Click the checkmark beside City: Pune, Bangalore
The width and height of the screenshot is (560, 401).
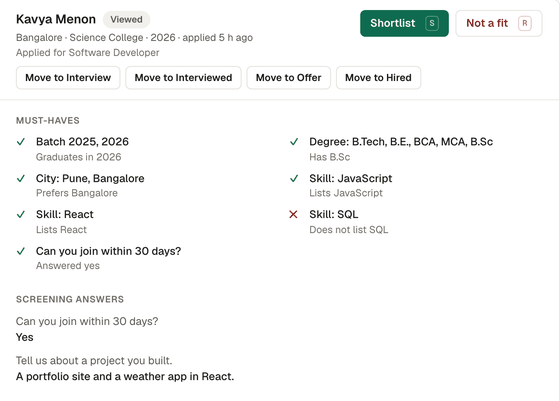(21, 178)
